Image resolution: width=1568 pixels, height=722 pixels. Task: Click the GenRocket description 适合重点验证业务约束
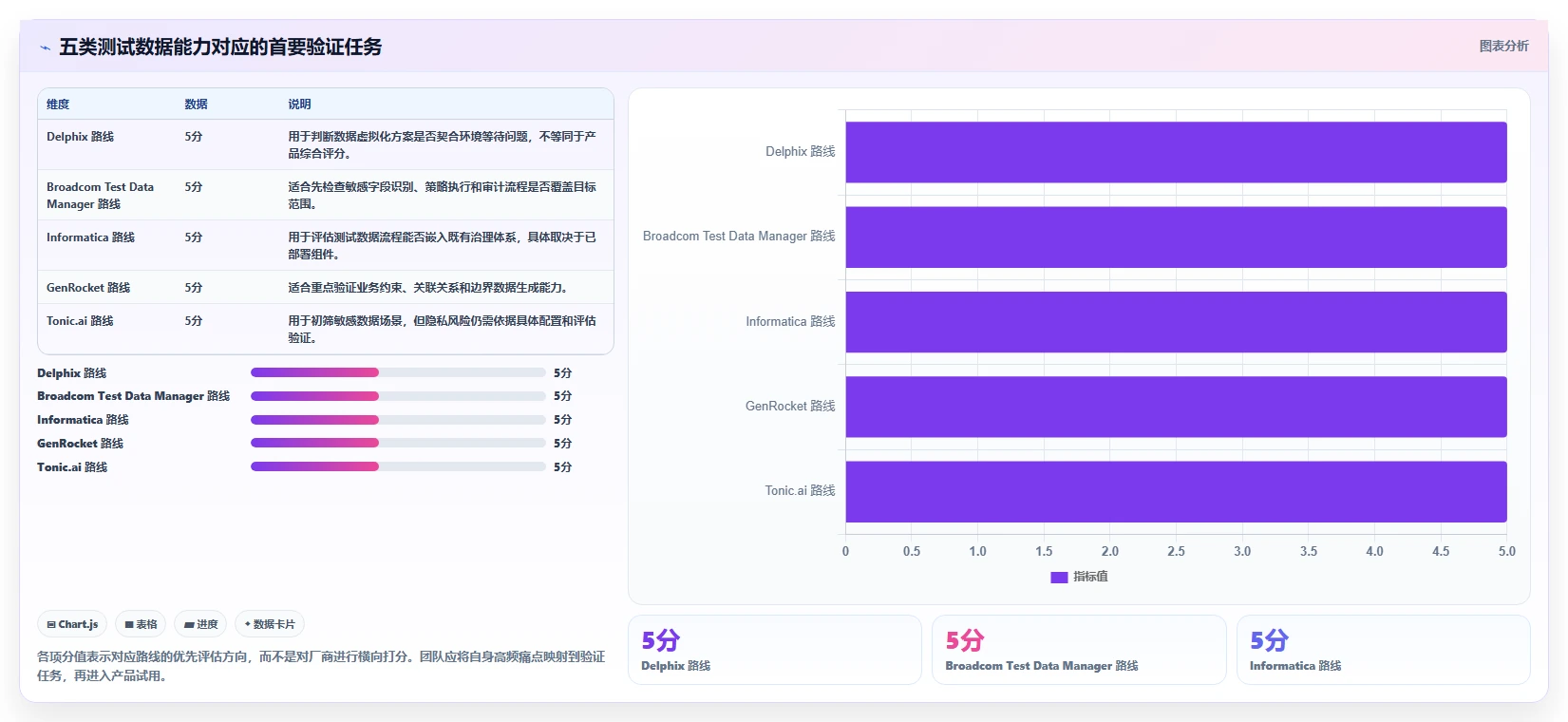pyautogui.click(x=427, y=288)
